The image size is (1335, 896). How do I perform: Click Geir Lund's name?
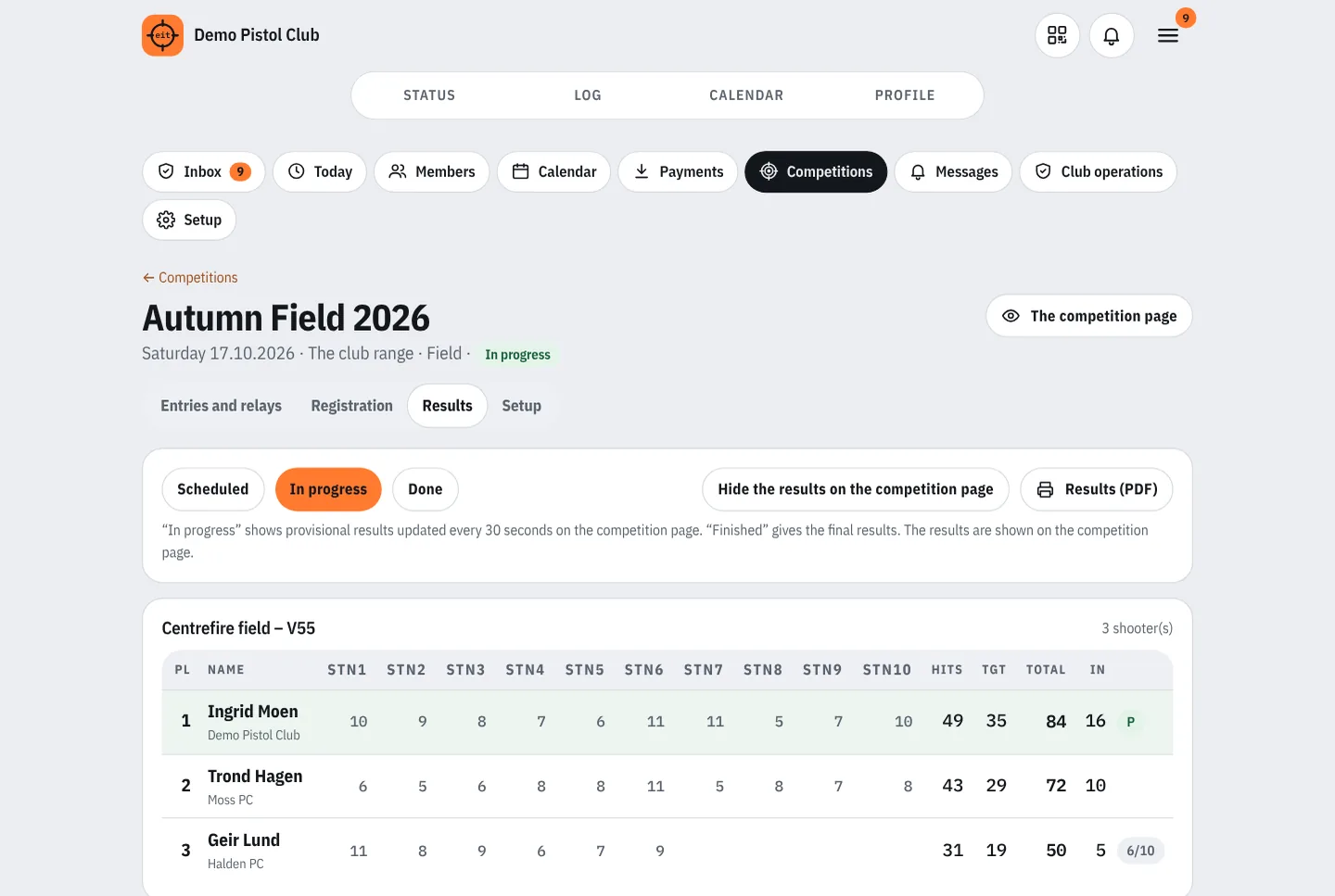coord(244,840)
